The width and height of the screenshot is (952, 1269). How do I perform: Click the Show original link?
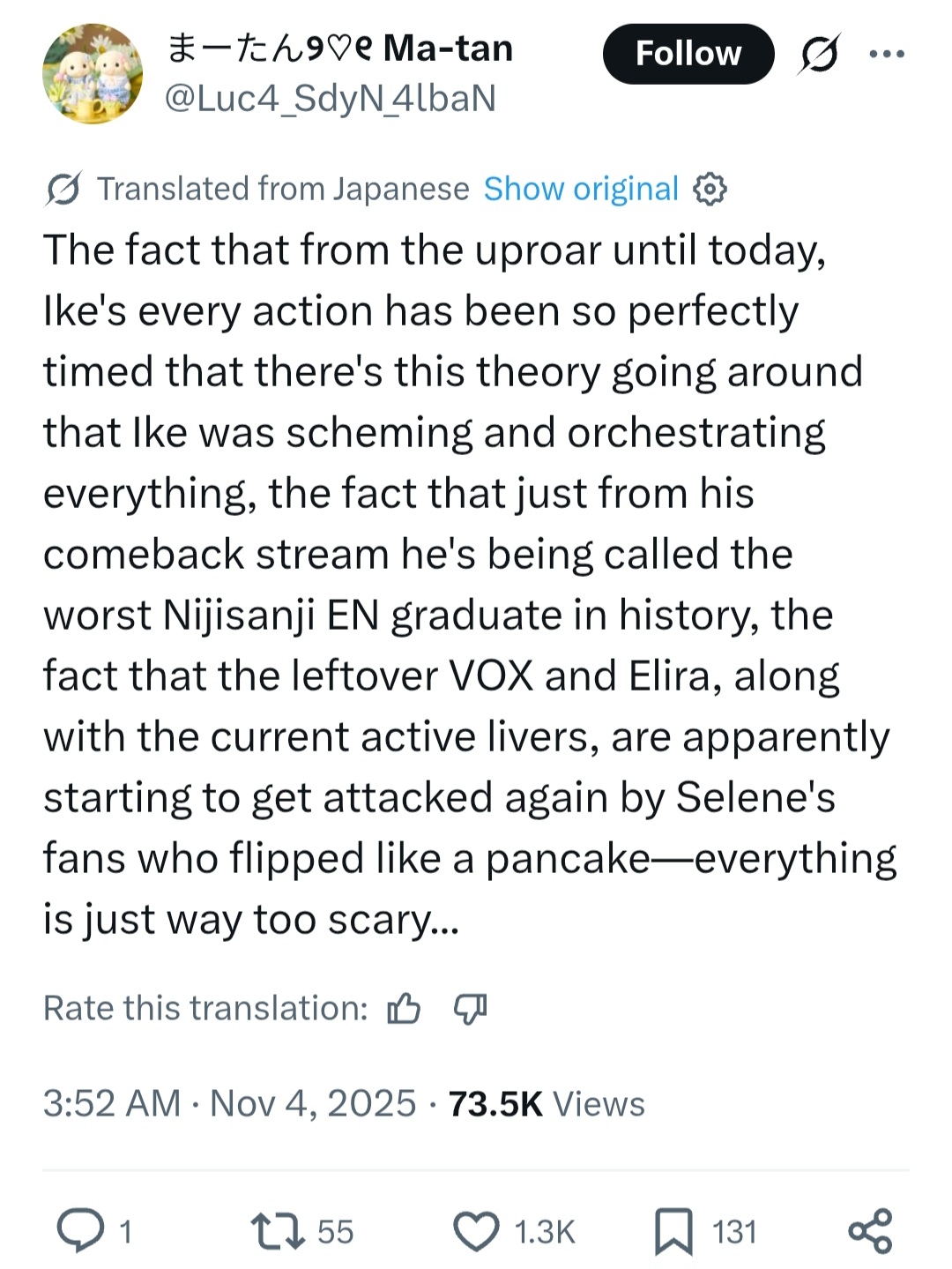pyautogui.click(x=581, y=189)
